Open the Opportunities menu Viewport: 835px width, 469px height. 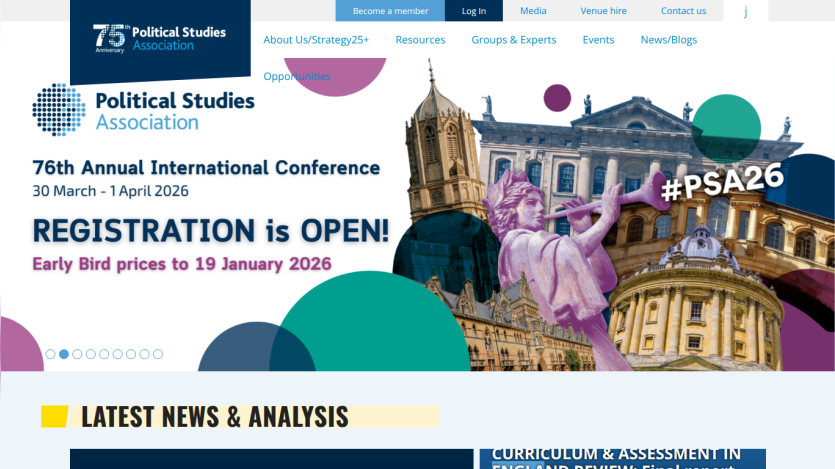pyautogui.click(x=297, y=76)
